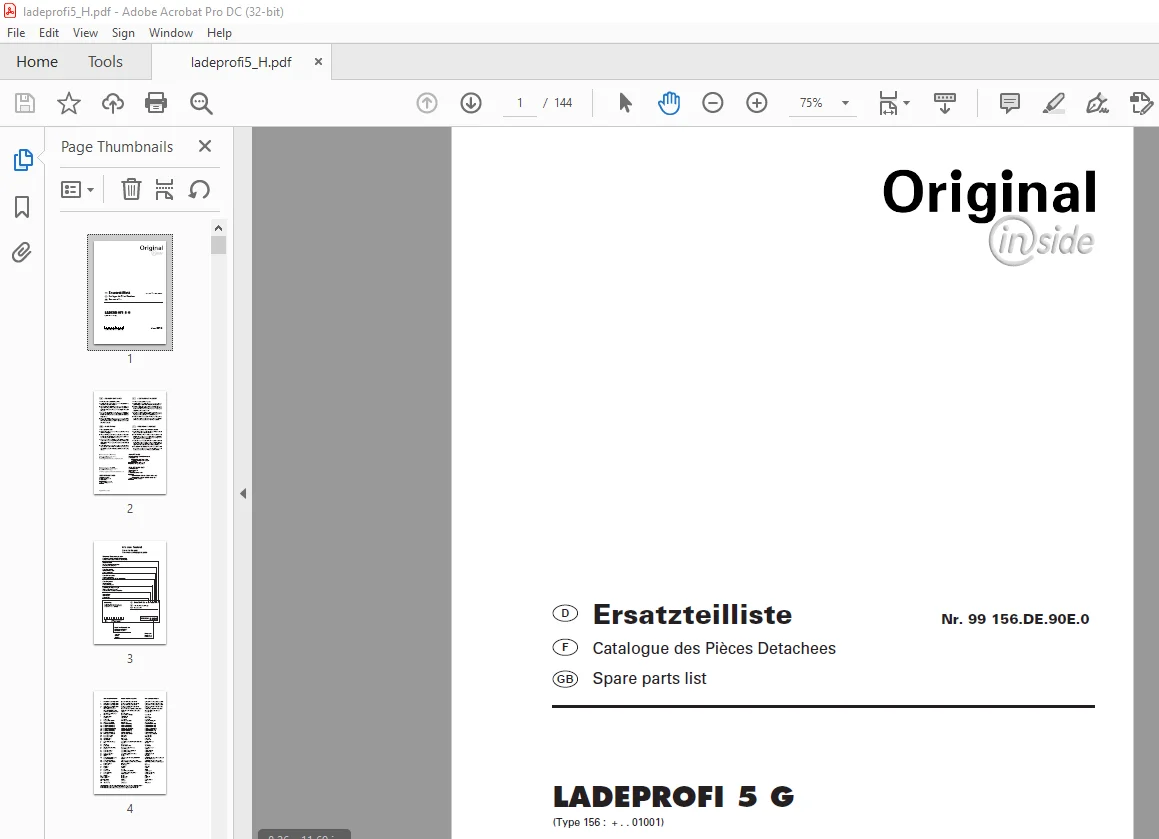This screenshot has width=1159, height=839.
Task: Click the upload to cloud icon
Action: [x=112, y=103]
